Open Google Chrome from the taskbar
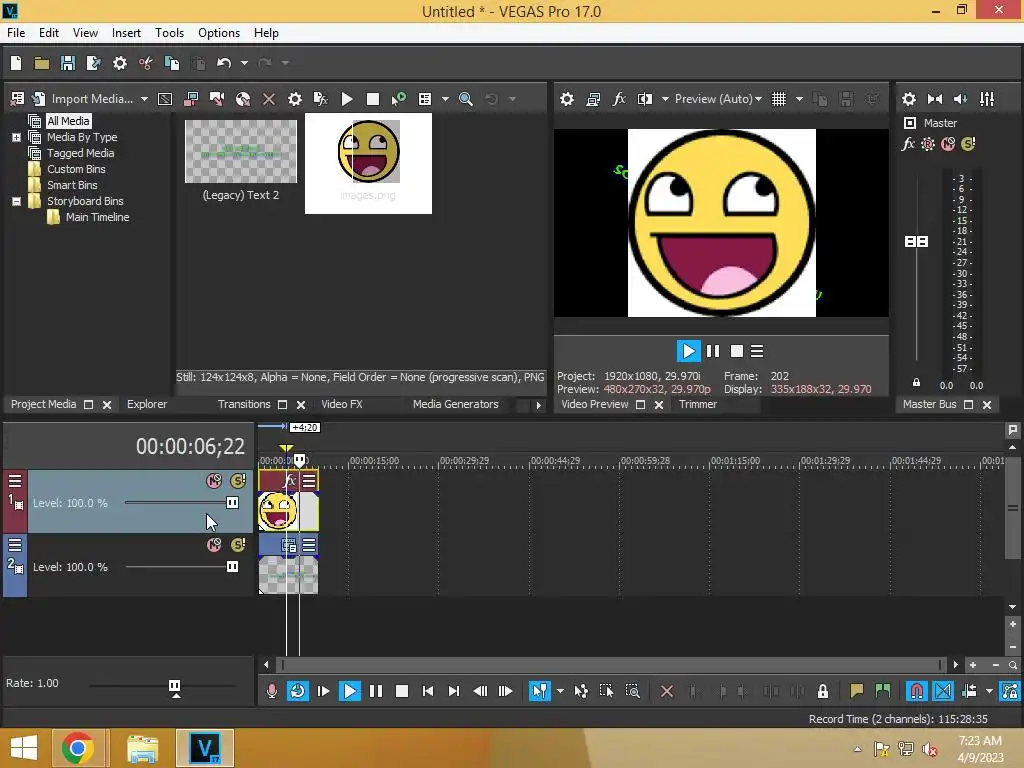This screenshot has height=768, width=1024. pyautogui.click(x=78, y=748)
